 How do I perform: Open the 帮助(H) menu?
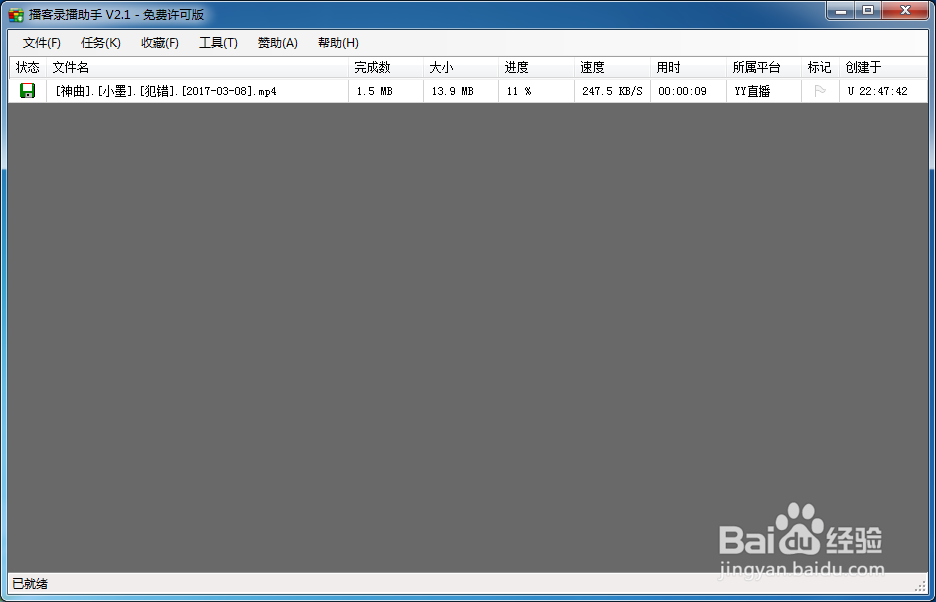pos(338,43)
